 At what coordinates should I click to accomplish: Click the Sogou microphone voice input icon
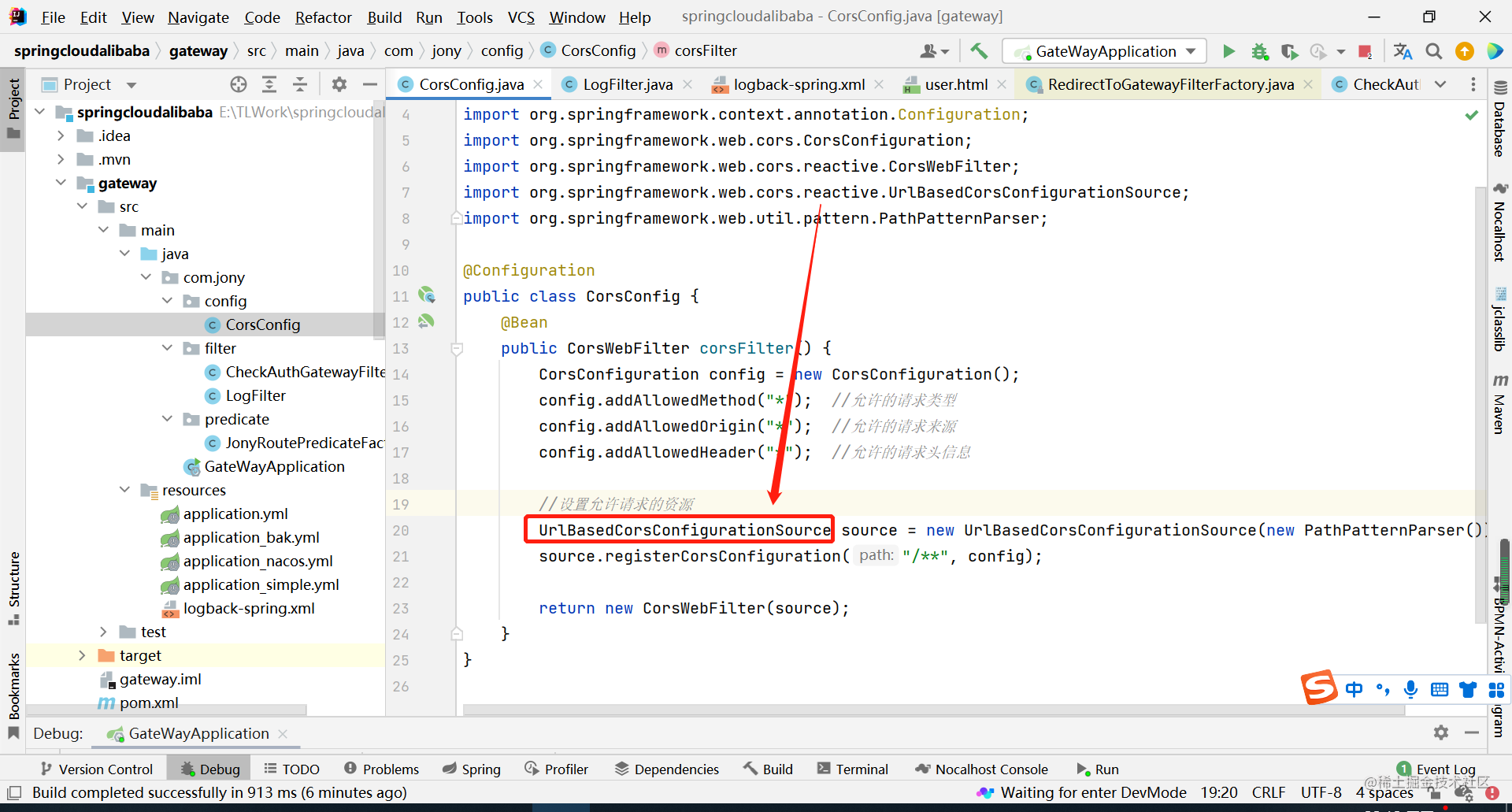click(1410, 690)
